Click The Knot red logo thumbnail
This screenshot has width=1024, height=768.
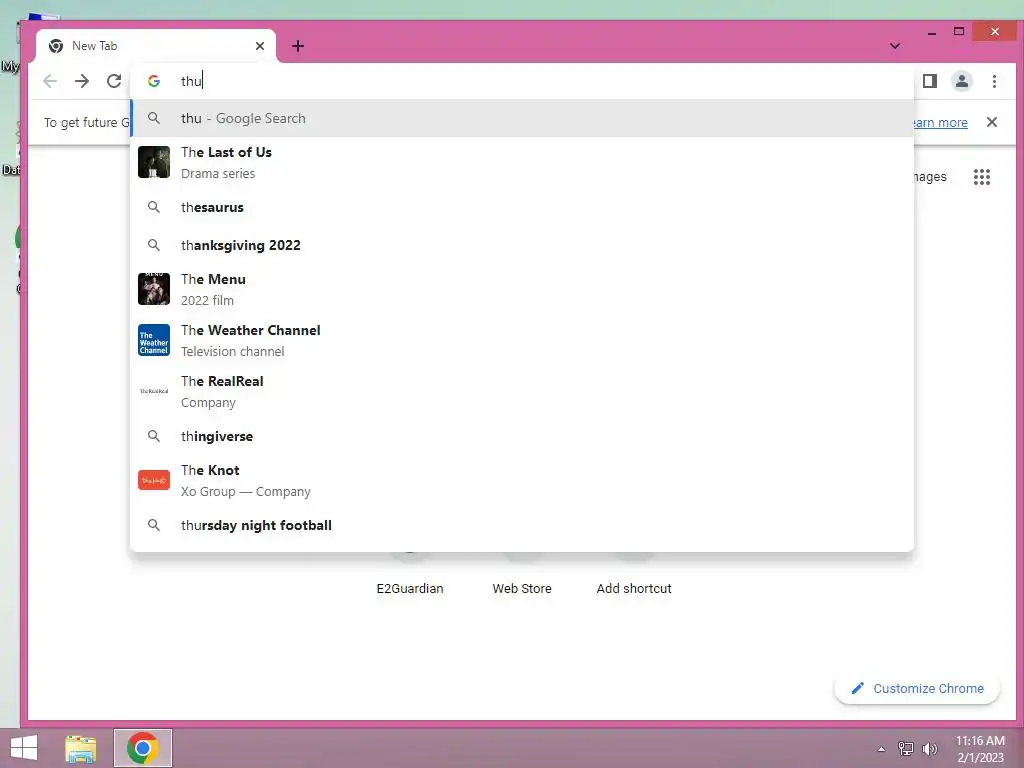point(154,480)
